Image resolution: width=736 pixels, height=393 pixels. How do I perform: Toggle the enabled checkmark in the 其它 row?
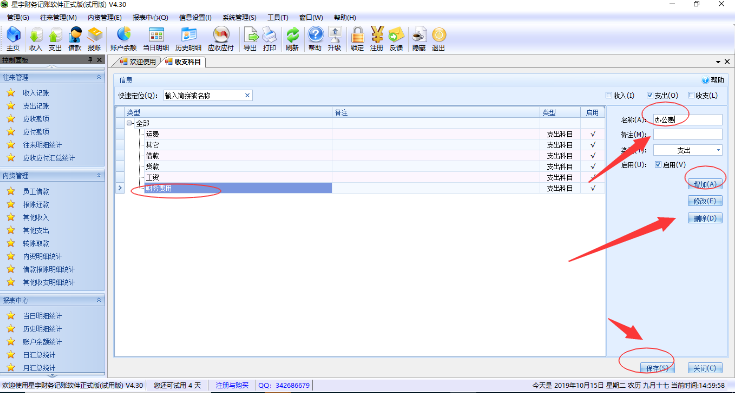[x=593, y=145]
